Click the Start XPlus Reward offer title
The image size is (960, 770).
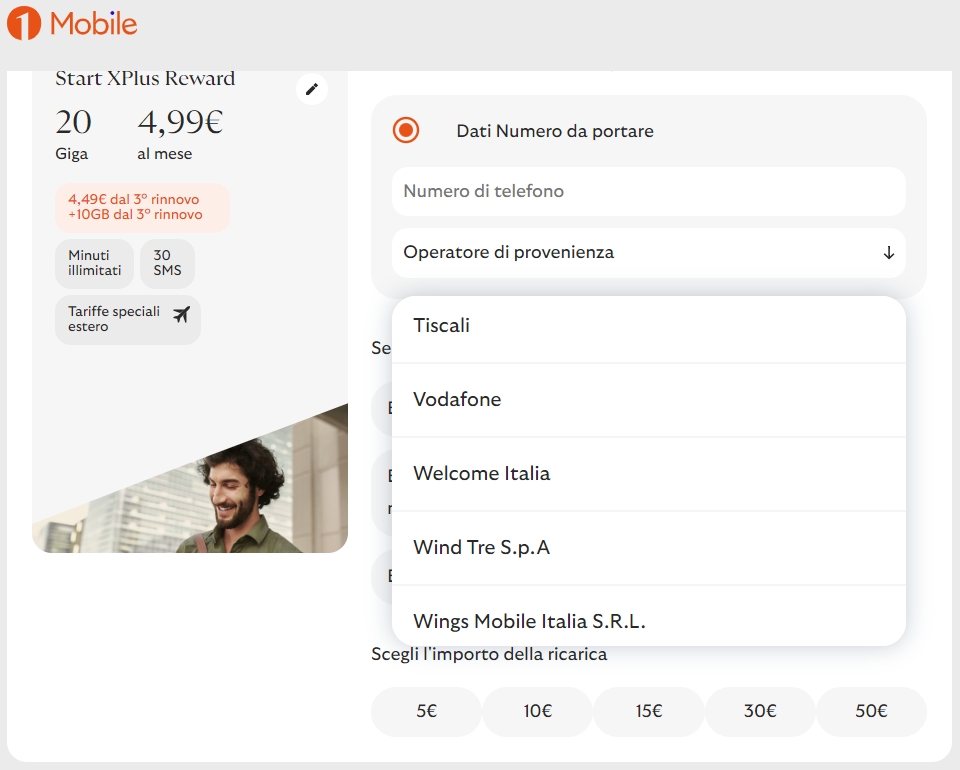[x=145, y=78]
